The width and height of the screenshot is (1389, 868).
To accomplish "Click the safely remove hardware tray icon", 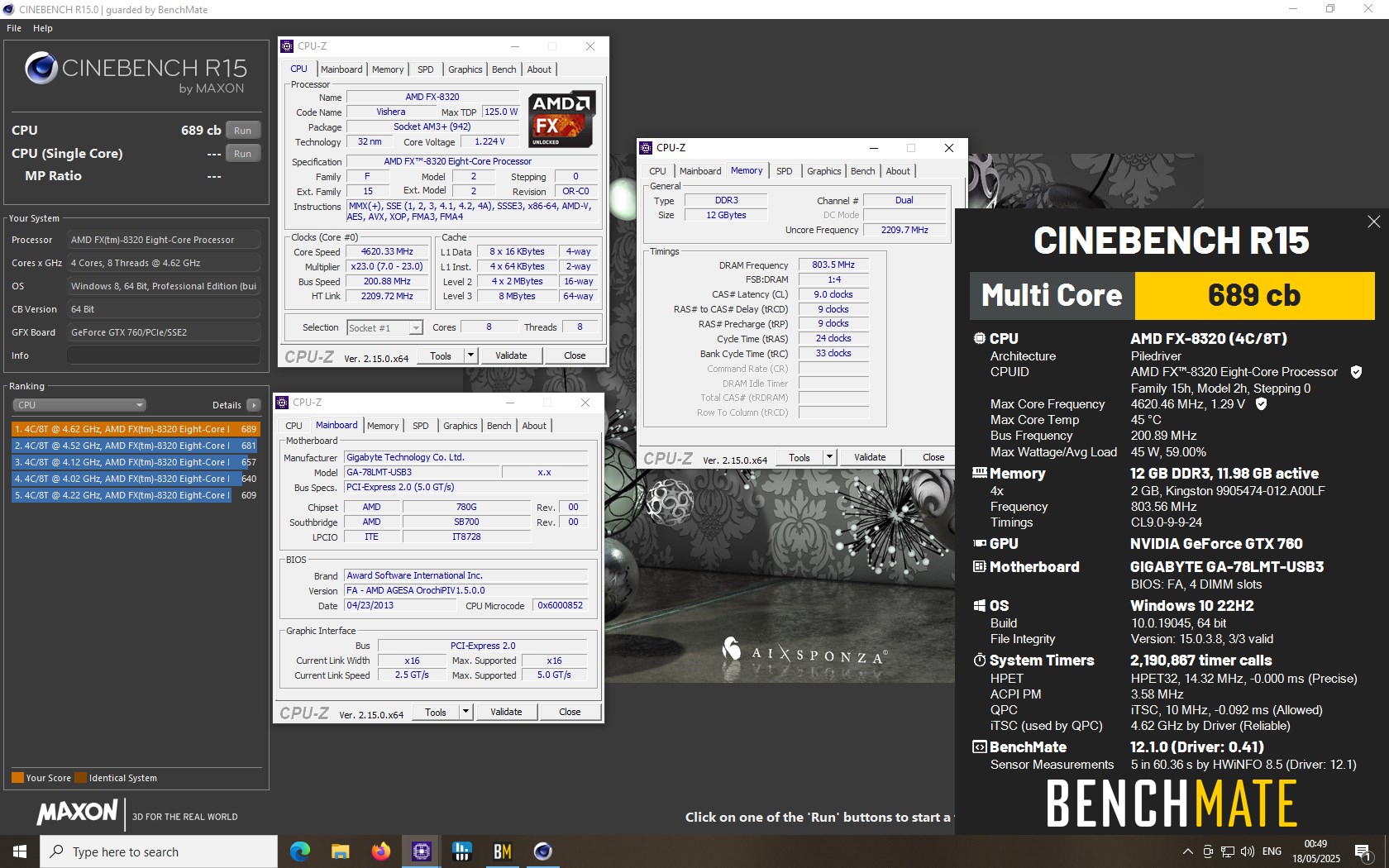I will click(x=1208, y=851).
